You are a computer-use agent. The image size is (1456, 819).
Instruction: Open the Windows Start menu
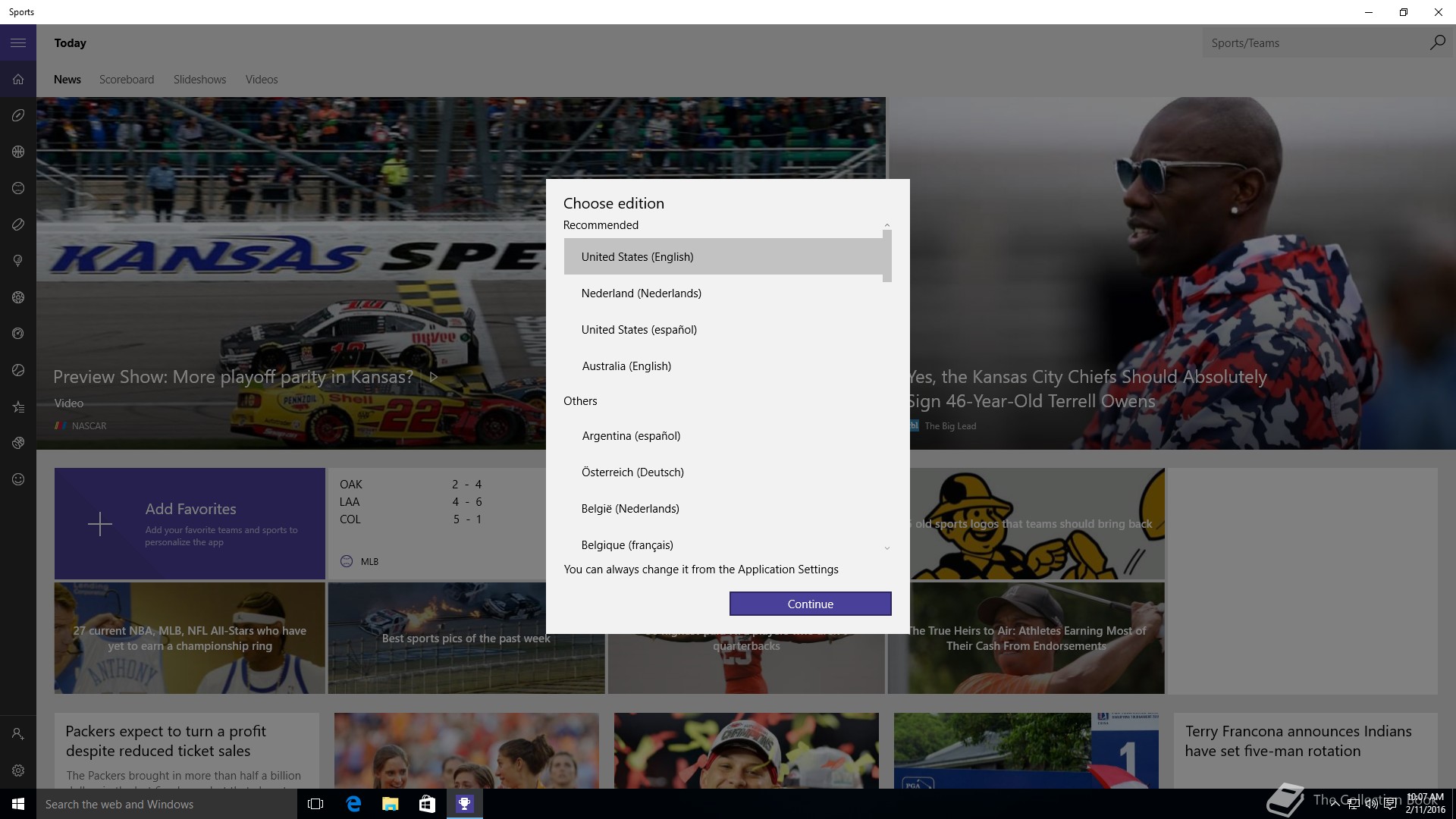18,804
